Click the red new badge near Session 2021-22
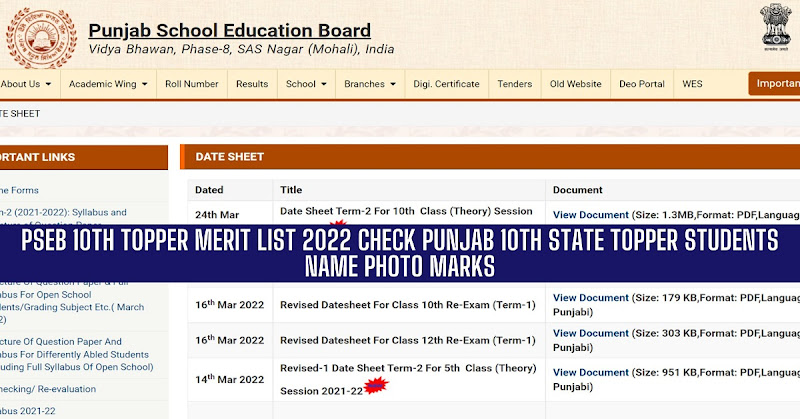The width and height of the screenshot is (800, 419). click(x=375, y=385)
